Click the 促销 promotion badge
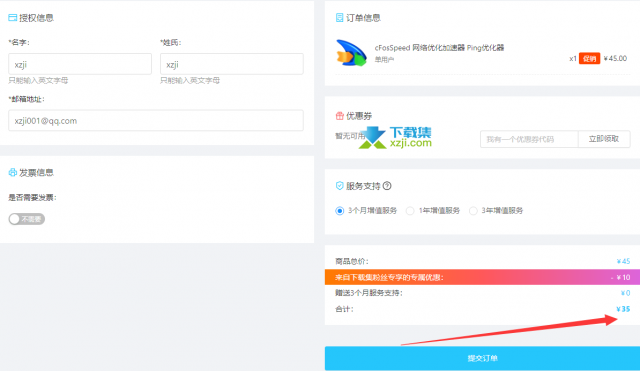The height and width of the screenshot is (371, 640). coord(589,59)
